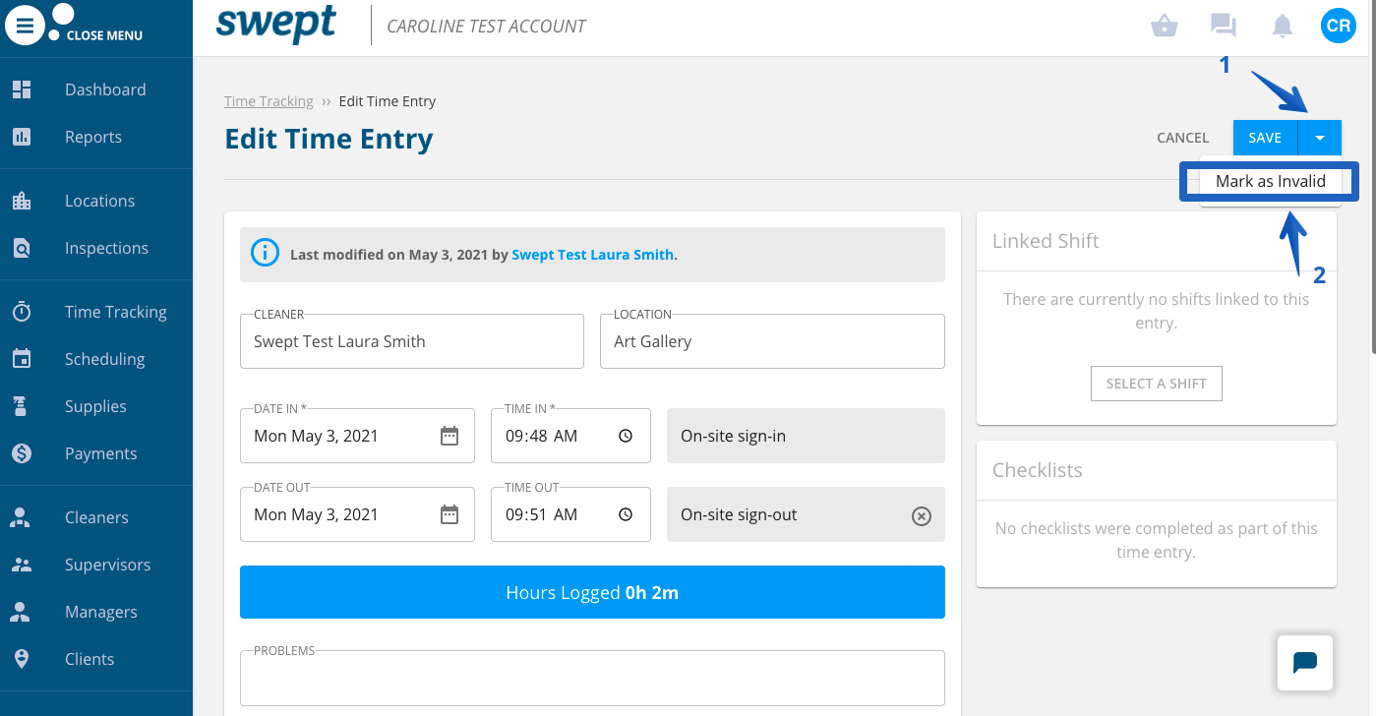Open the chat widget bubble at bottom right
The height and width of the screenshot is (716, 1376).
click(1304, 662)
